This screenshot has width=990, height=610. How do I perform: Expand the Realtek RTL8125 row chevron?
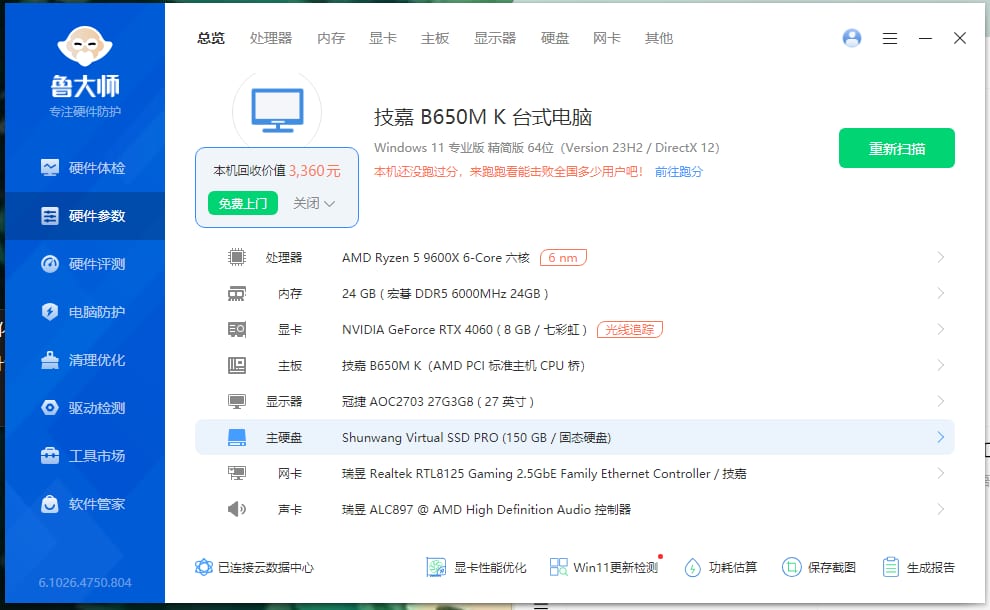pyautogui.click(x=940, y=473)
